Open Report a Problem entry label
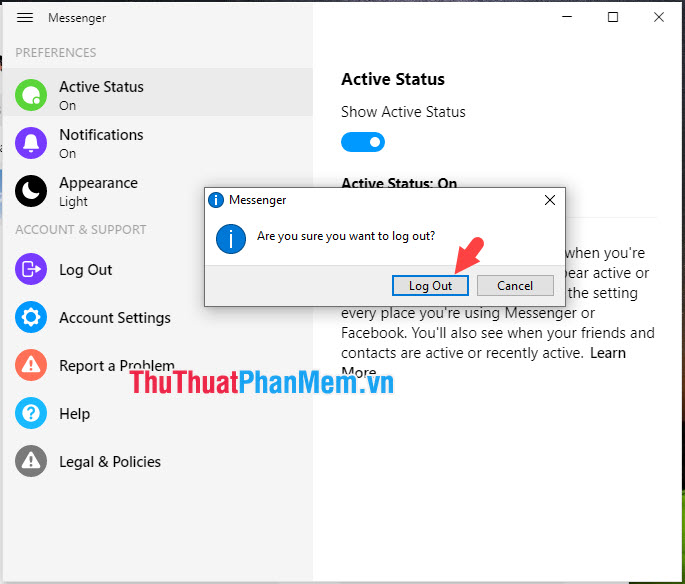The height and width of the screenshot is (584, 685). pyautogui.click(x=117, y=366)
